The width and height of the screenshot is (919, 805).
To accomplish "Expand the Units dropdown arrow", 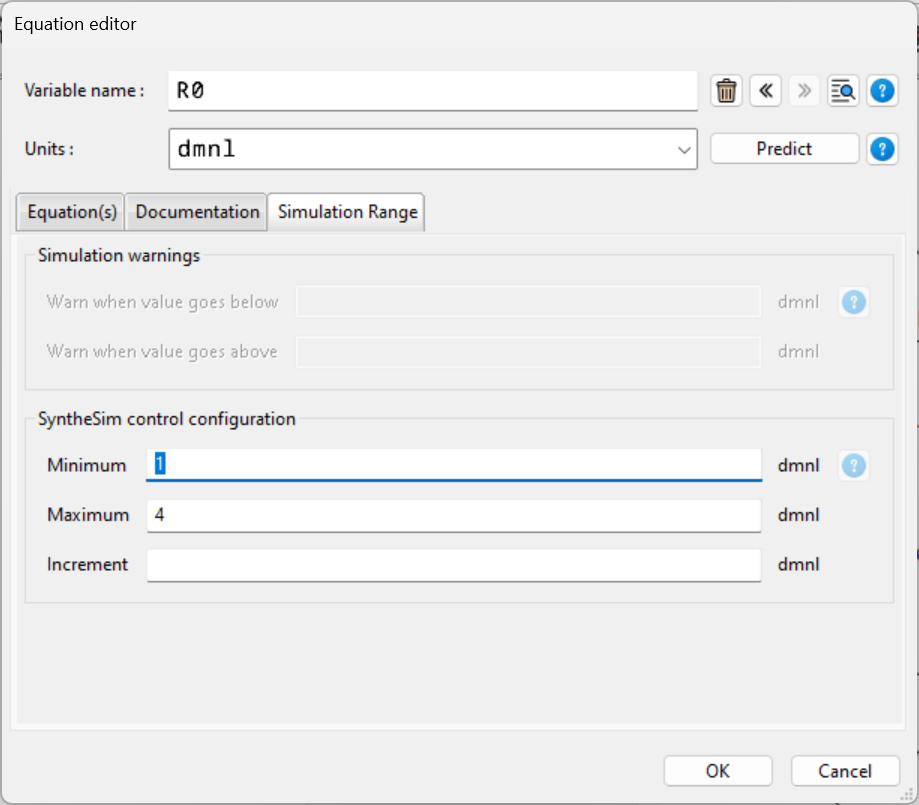I will [x=684, y=150].
